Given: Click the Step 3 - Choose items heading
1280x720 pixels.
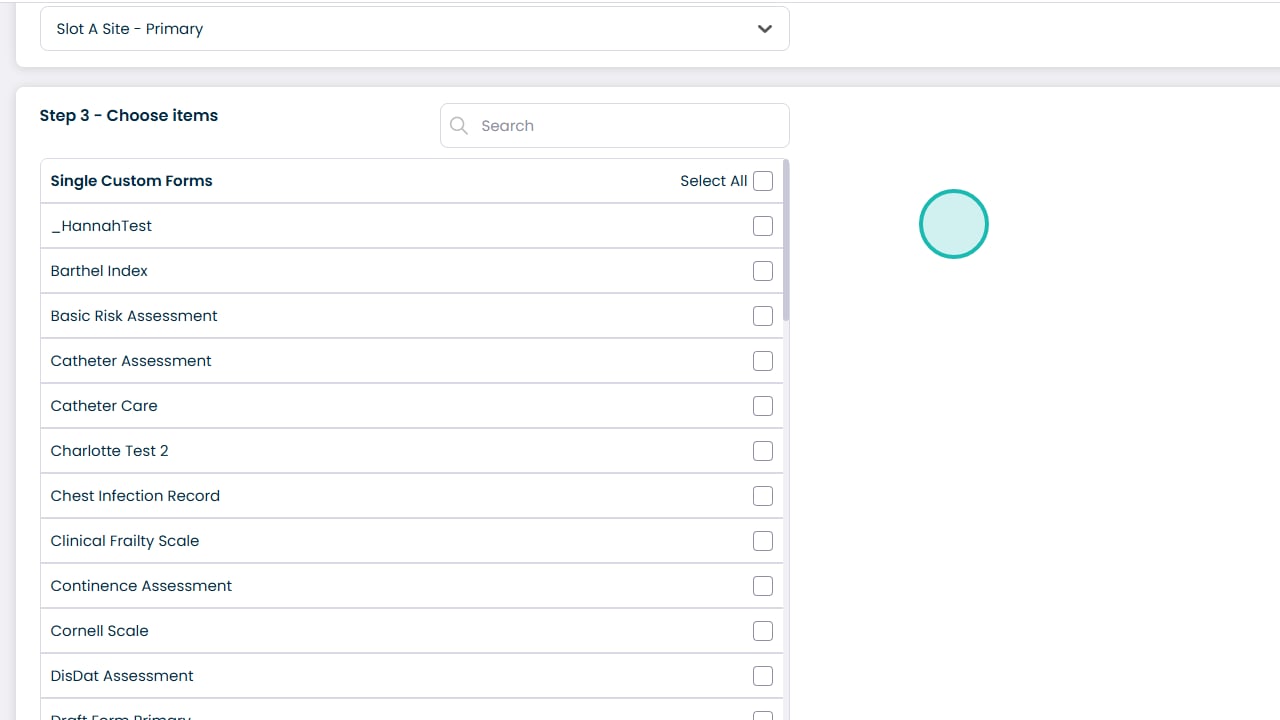Looking at the screenshot, I should pos(129,116).
